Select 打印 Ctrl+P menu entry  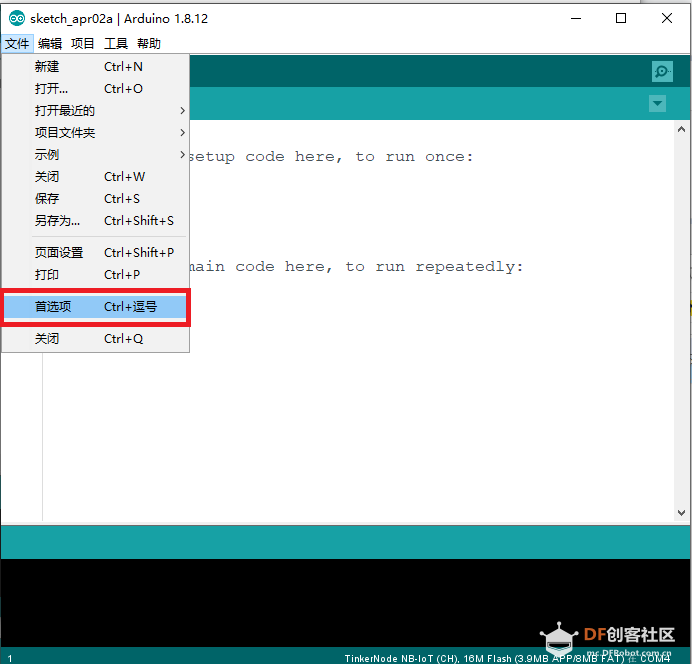pyautogui.click(x=95, y=275)
